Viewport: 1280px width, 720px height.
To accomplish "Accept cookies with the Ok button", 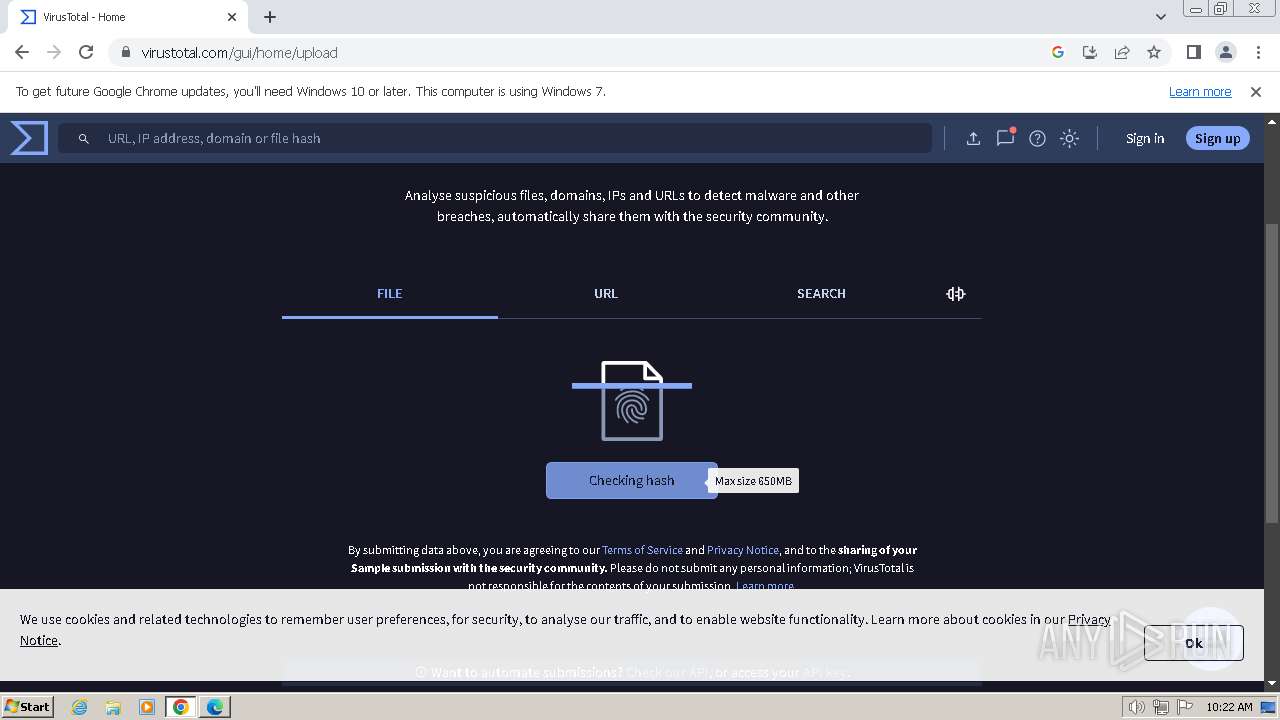I will (1194, 643).
